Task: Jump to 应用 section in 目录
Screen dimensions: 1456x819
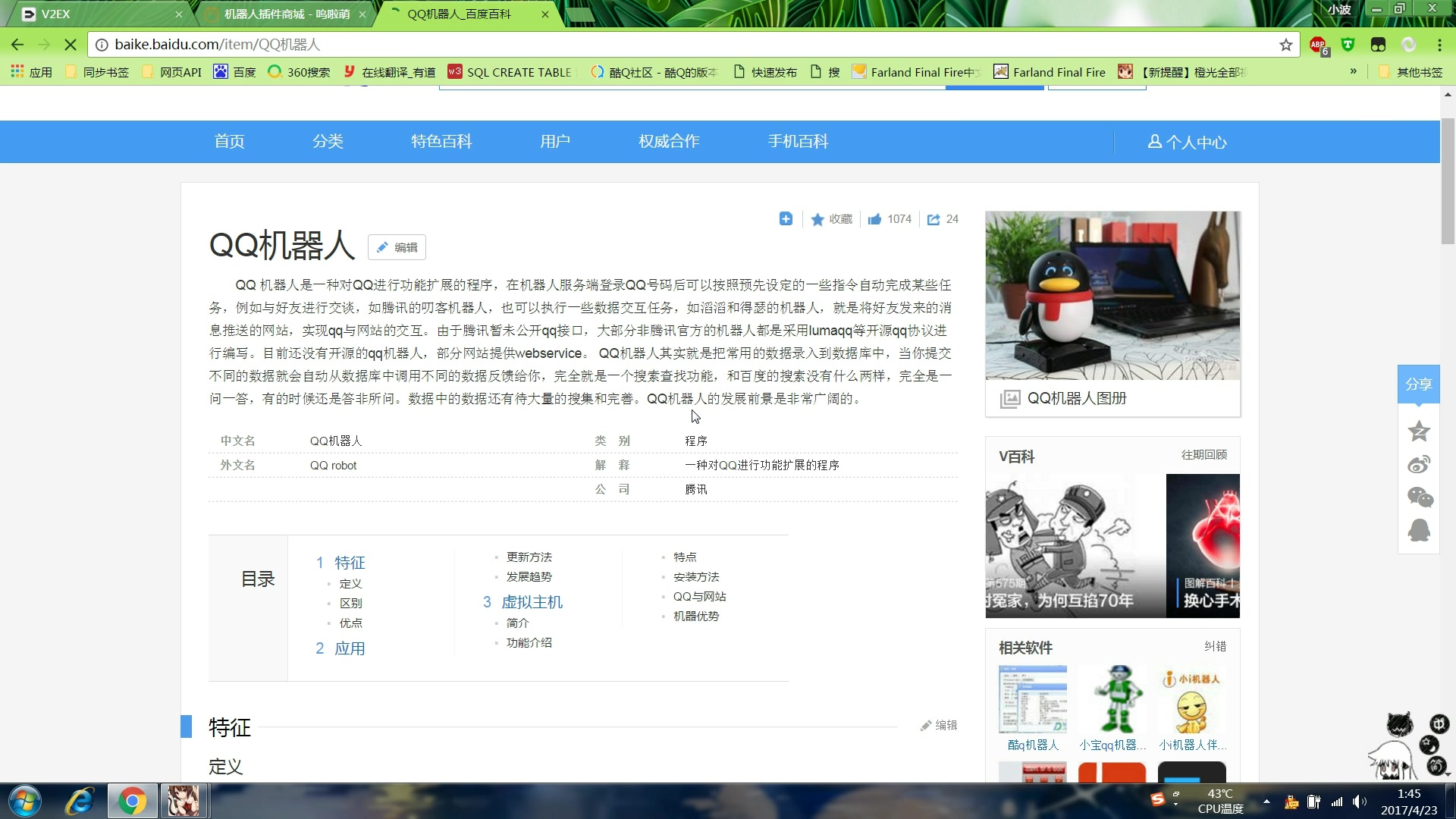Action: coord(350,648)
